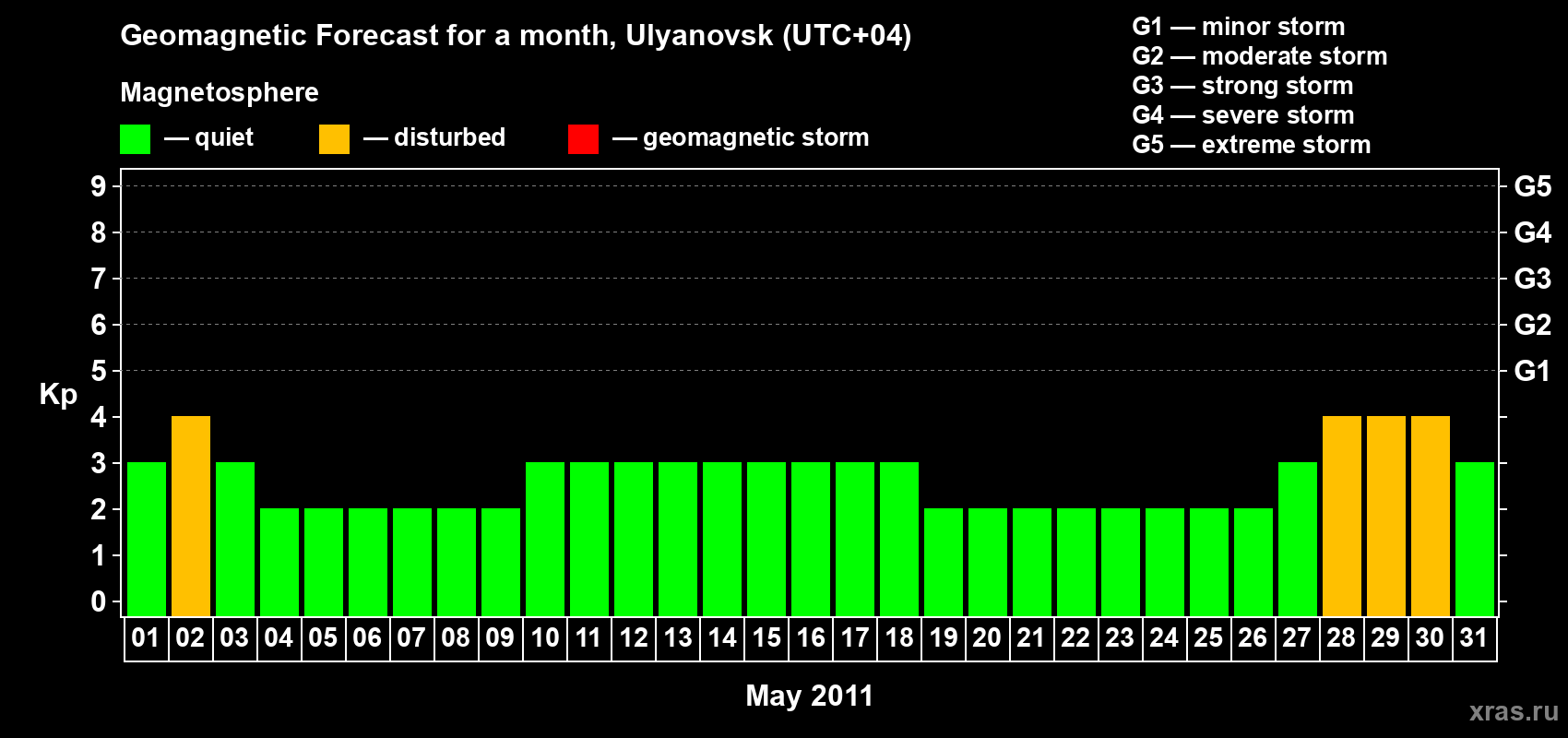Click date label 17 on the axis

855,637
